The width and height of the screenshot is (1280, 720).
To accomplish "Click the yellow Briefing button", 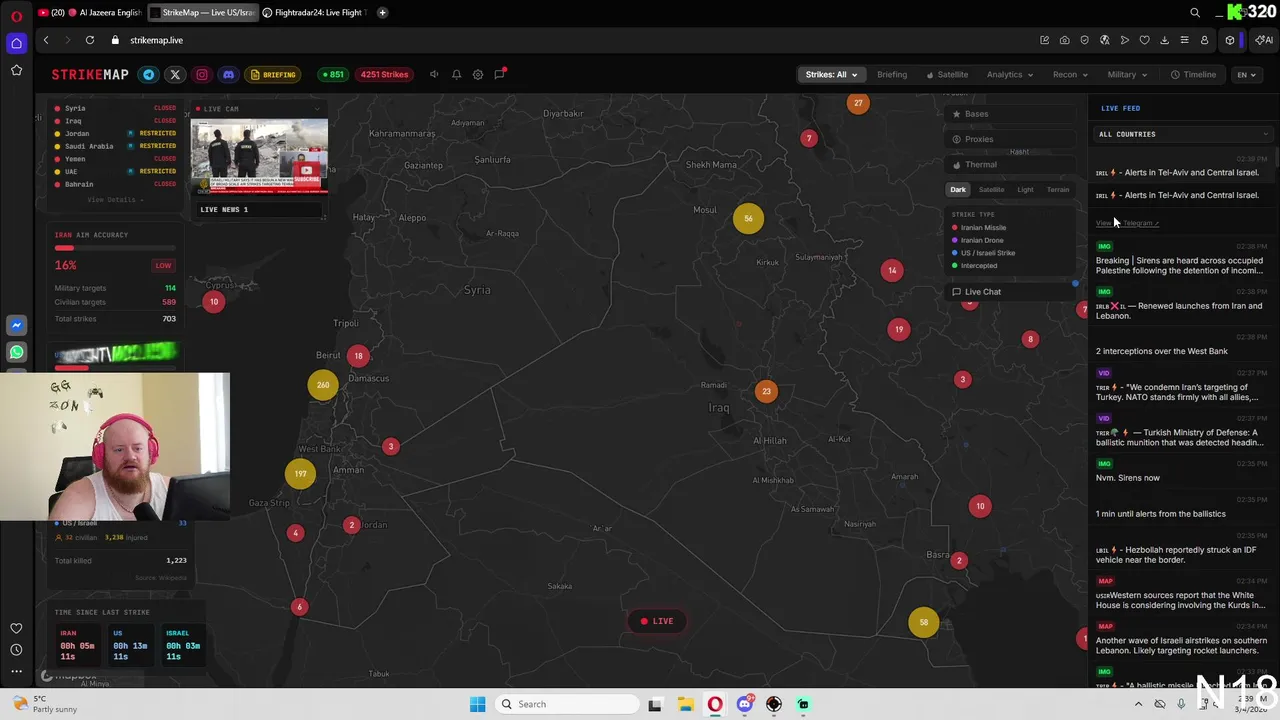I will click(x=273, y=75).
